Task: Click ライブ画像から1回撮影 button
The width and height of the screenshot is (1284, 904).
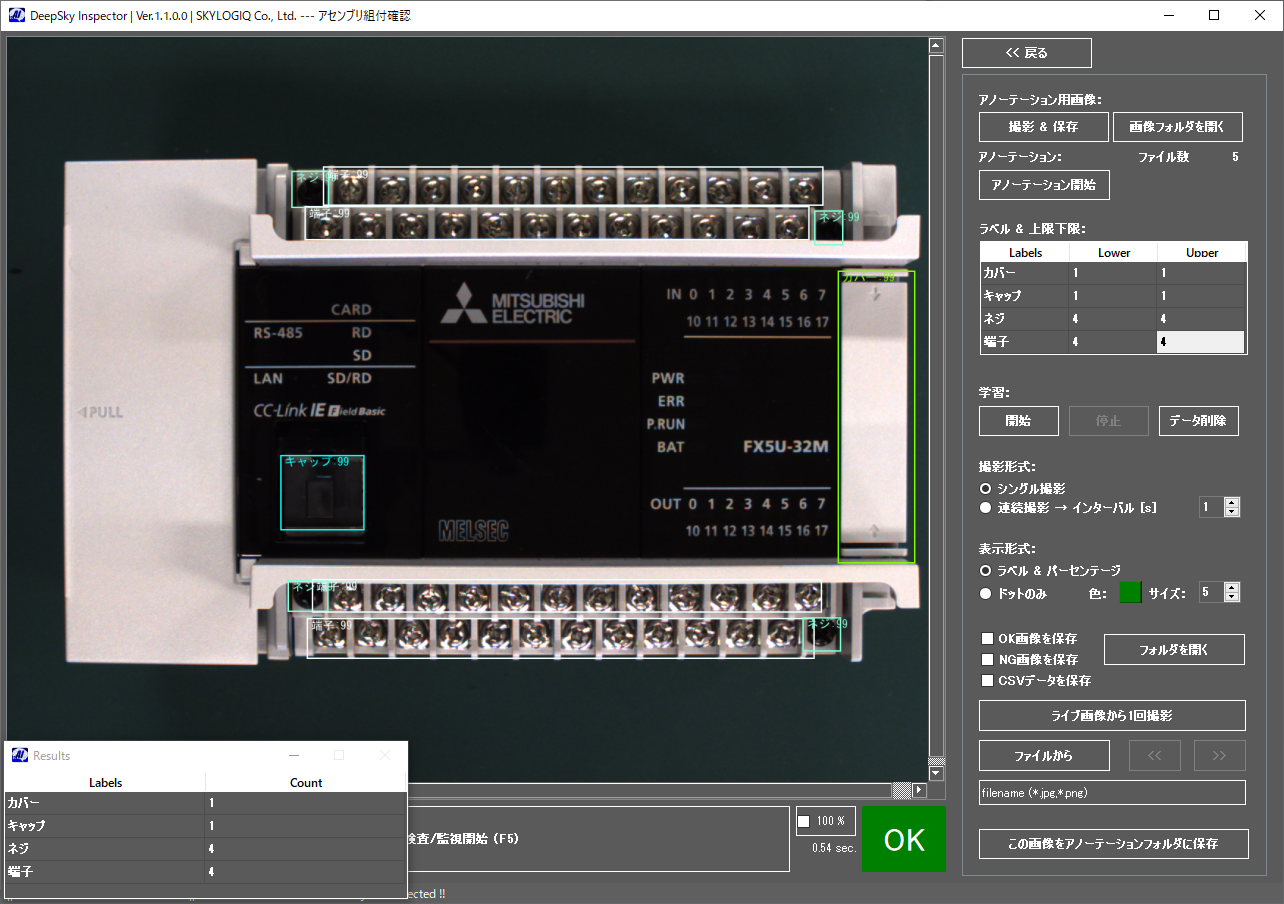Action: [x=1112, y=715]
